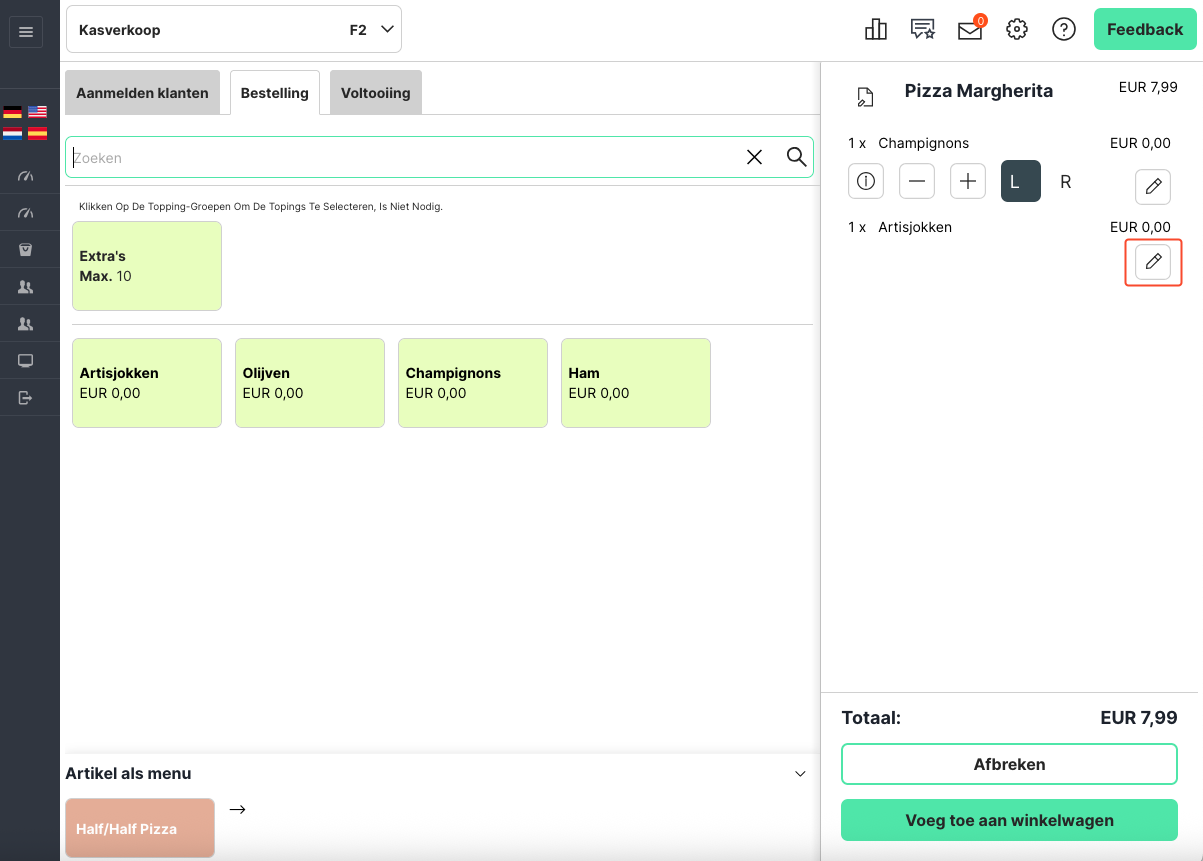Switch to the Voltooiing tab
Viewport: 1203px width, 861px height.
point(376,93)
